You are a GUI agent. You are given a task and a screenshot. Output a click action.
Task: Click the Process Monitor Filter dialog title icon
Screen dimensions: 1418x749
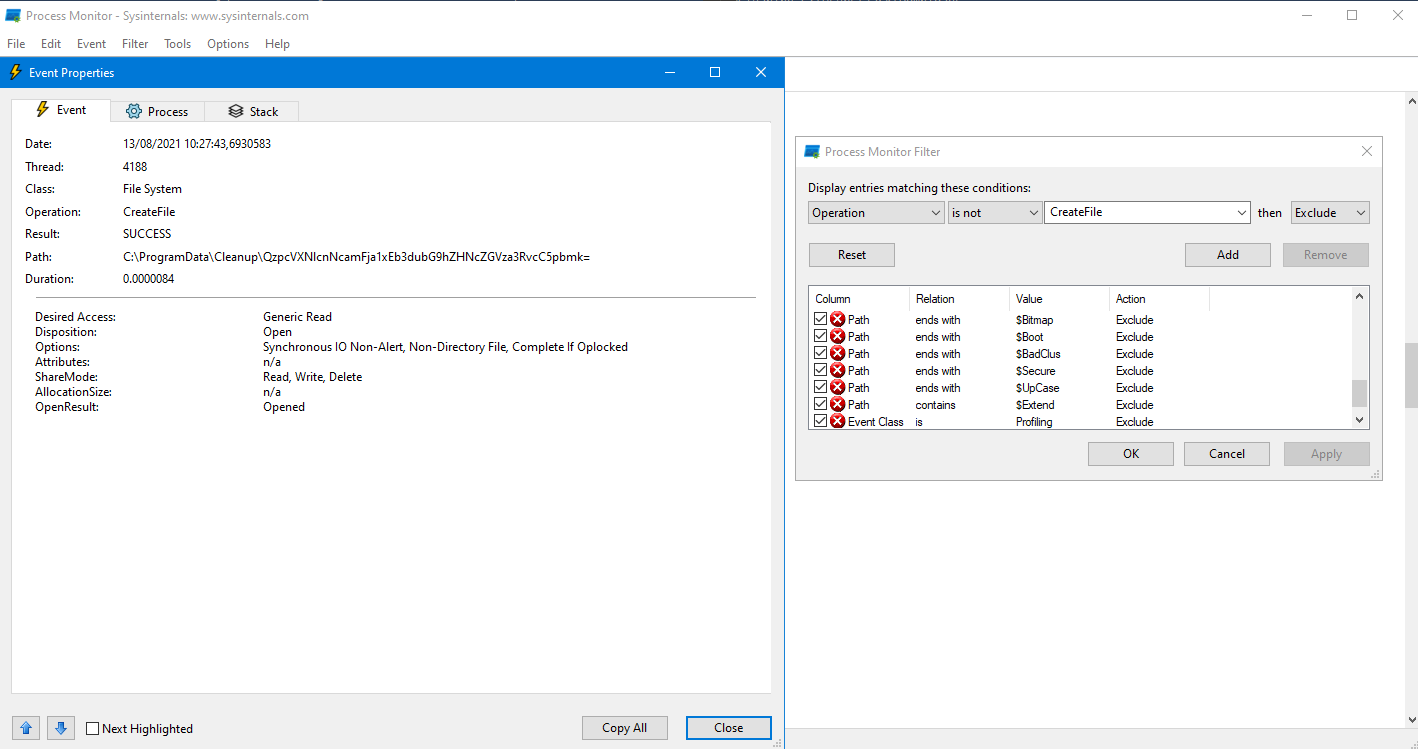[x=812, y=152]
